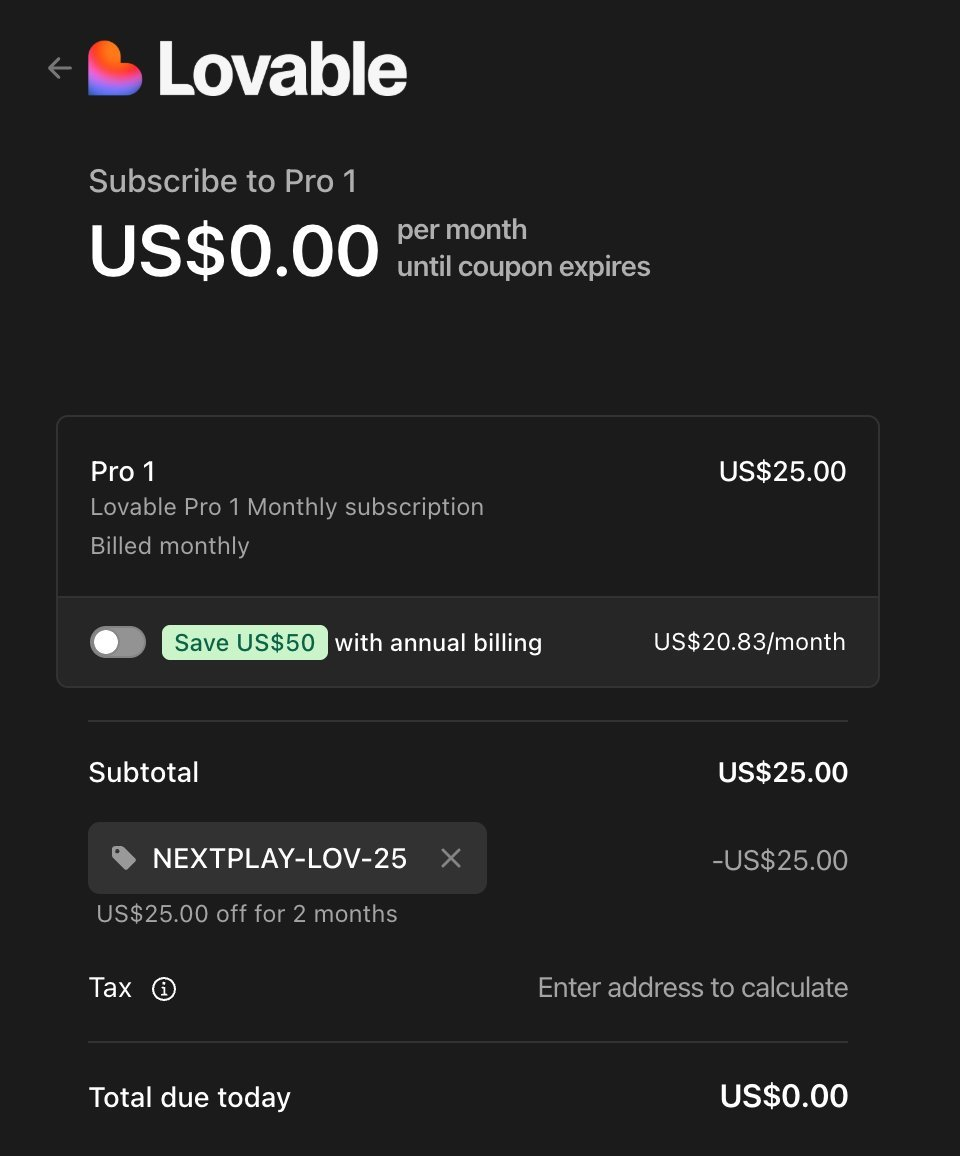This screenshot has height=1156, width=960.
Task: Click the back arrow next to Lovable logo
Action: click(60, 68)
